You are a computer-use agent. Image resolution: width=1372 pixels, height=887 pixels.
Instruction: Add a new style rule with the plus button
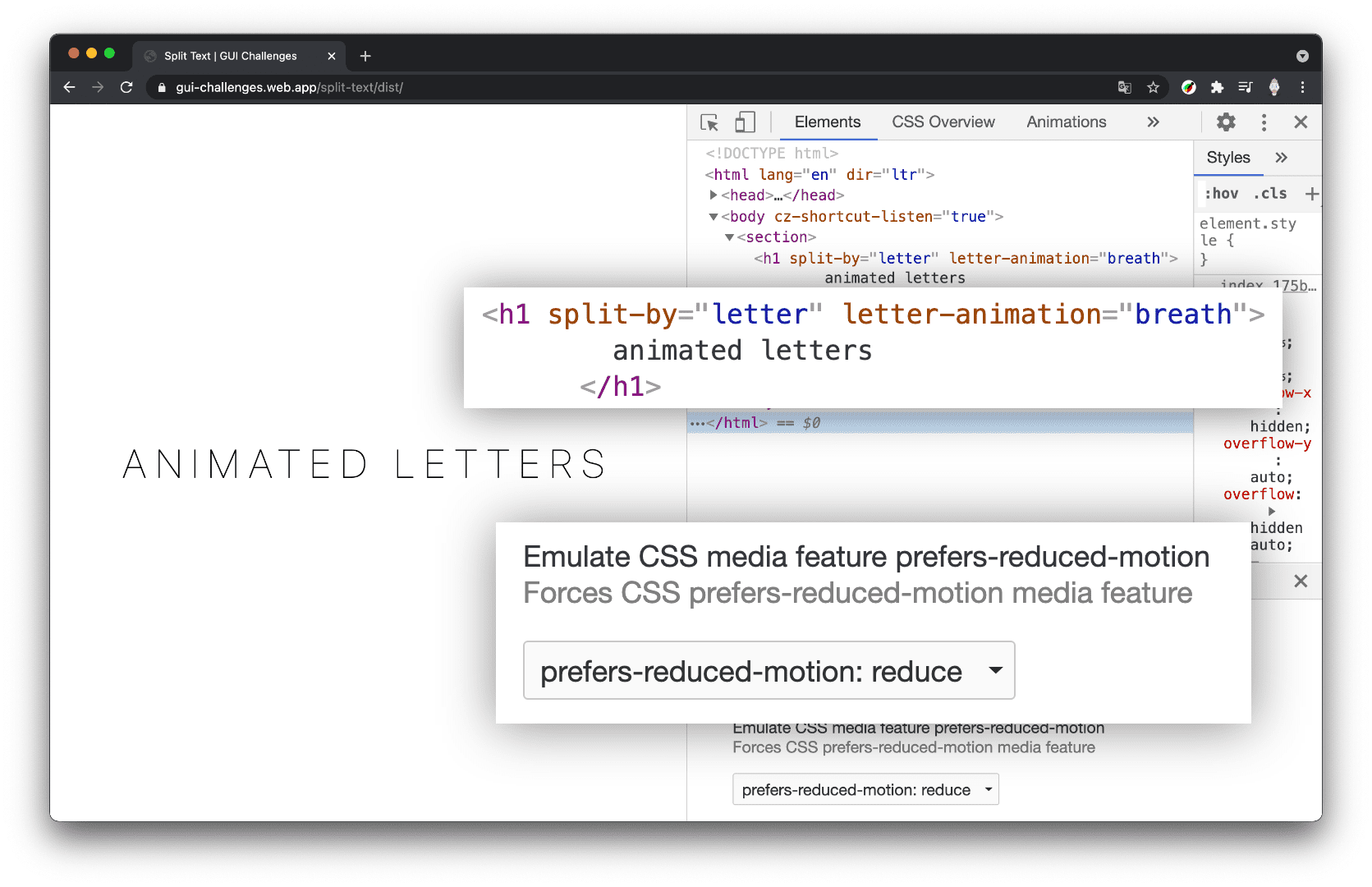(1311, 193)
